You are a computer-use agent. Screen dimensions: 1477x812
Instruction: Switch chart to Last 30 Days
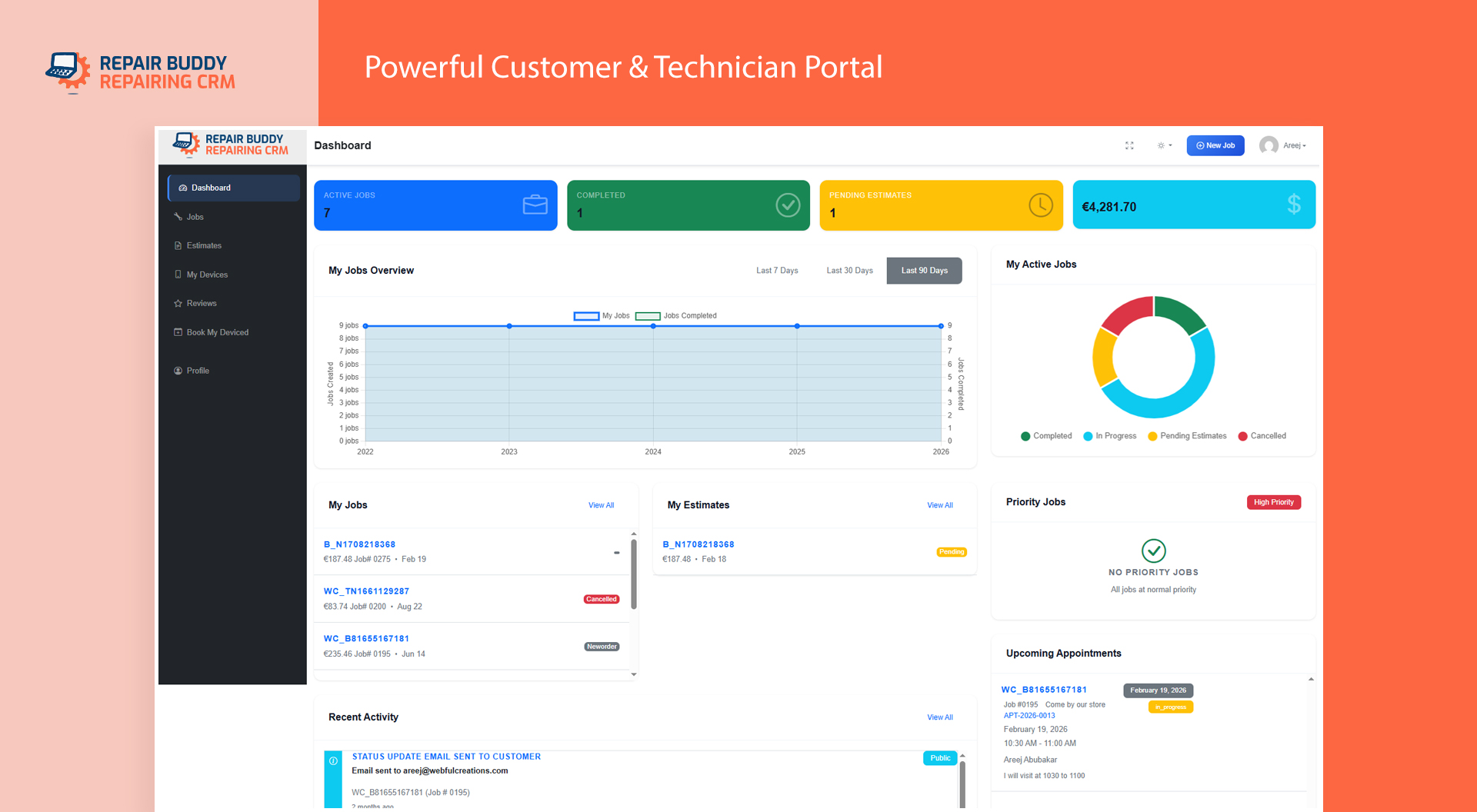pos(849,271)
